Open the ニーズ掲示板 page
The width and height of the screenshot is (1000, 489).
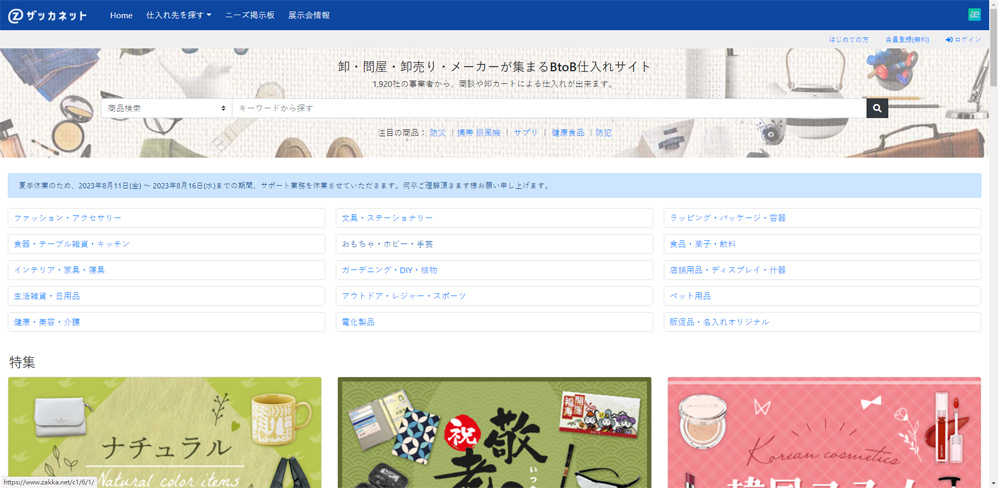[249, 16]
